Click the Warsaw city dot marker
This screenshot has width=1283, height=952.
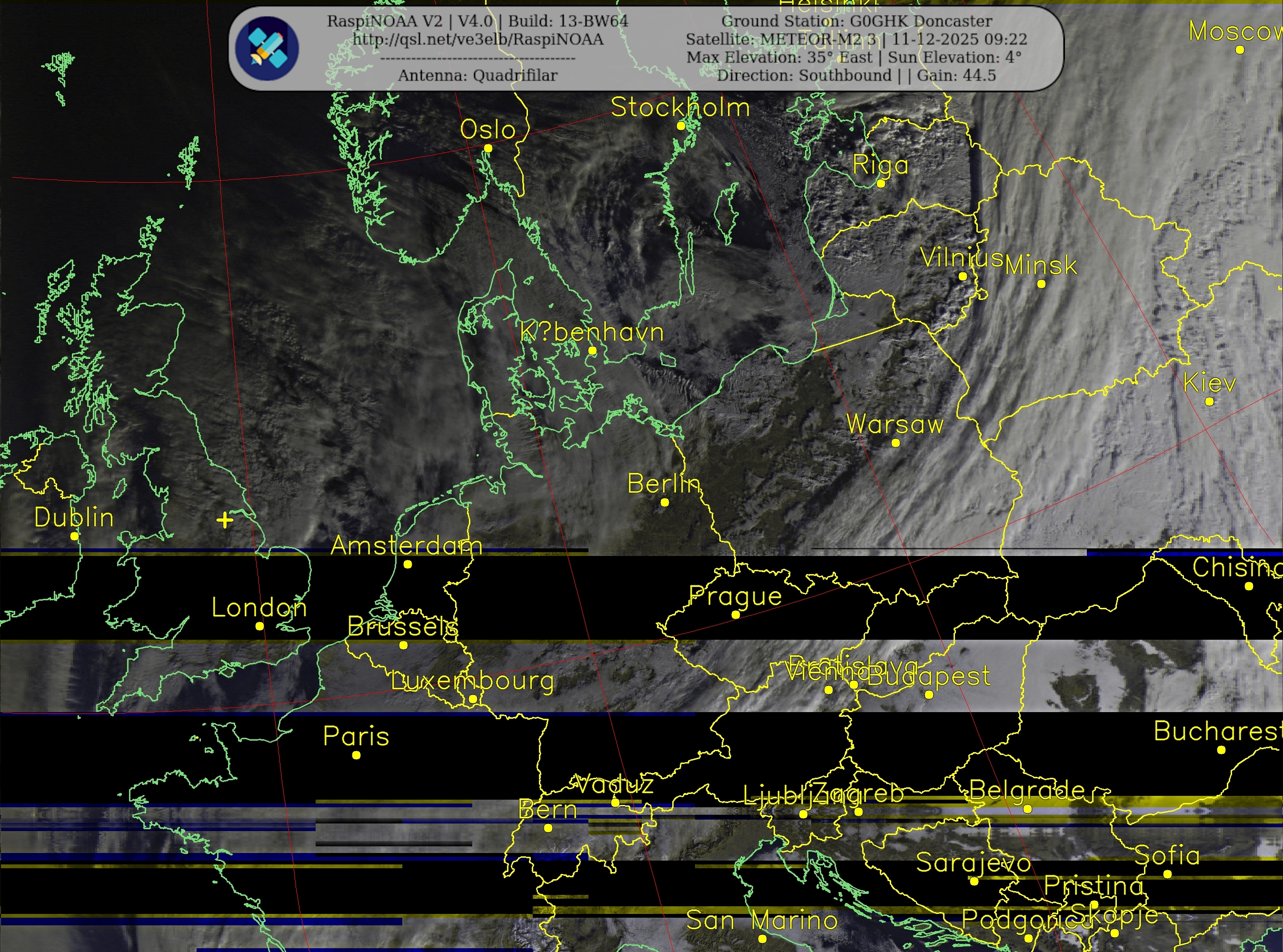[895, 443]
